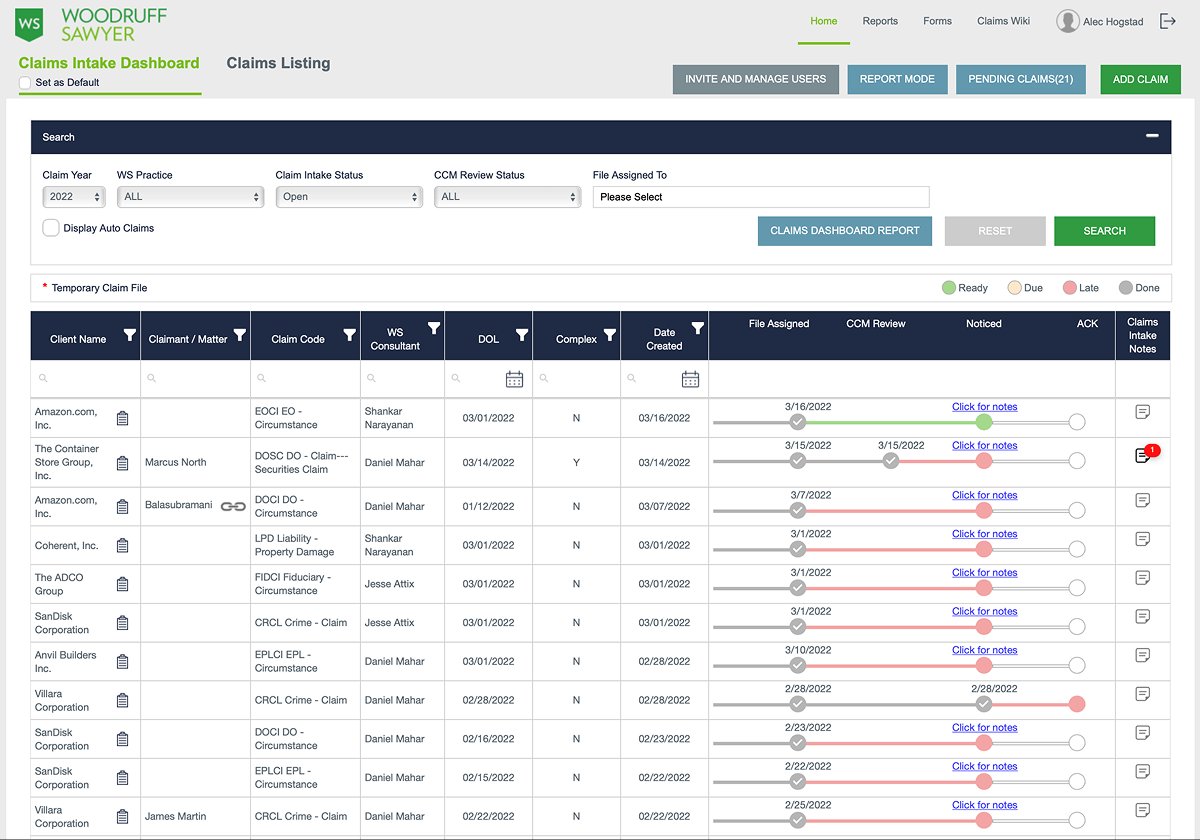
Task: Open the Claims Wiki menu item
Action: [x=1003, y=21]
